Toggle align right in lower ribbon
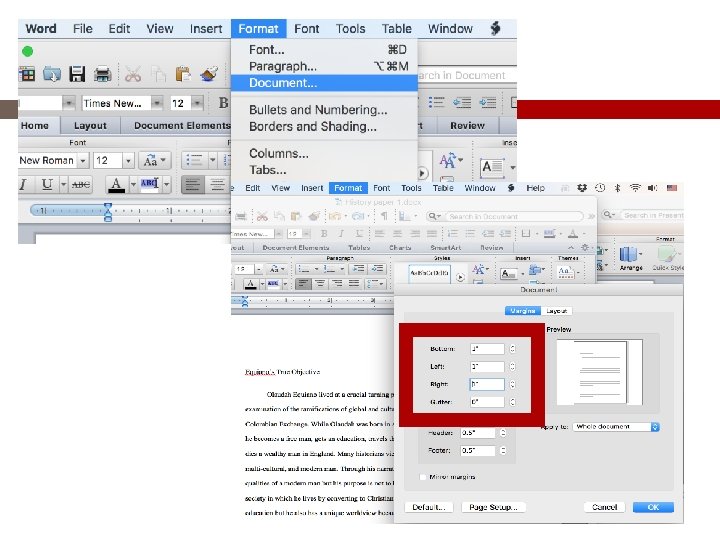The width and height of the screenshot is (720, 540). 337,283
